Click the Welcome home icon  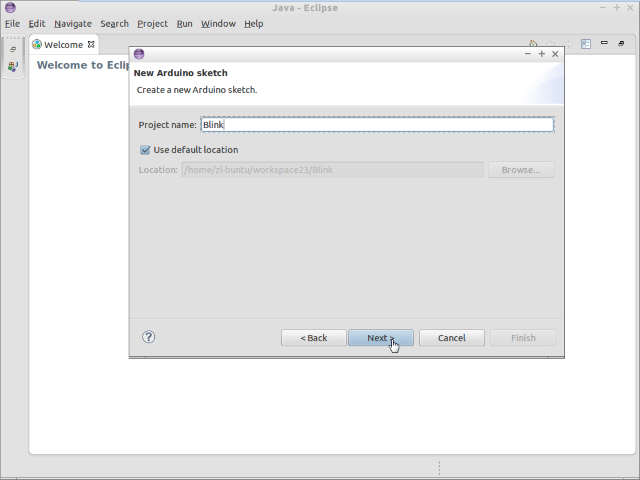pyautogui.click(x=533, y=44)
